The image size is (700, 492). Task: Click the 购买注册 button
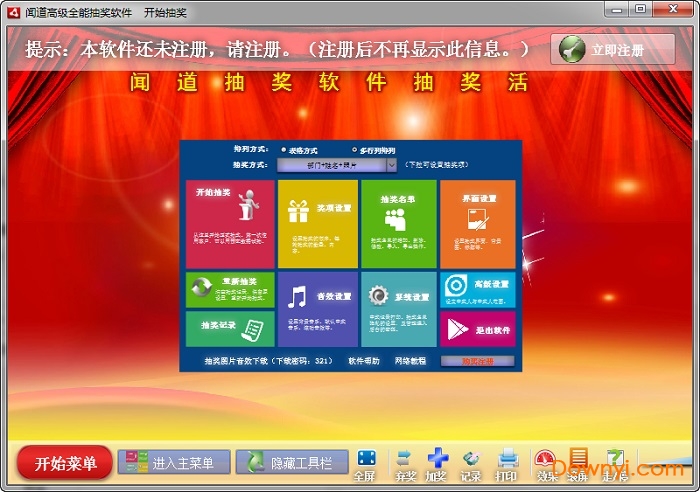pyautogui.click(x=477, y=361)
